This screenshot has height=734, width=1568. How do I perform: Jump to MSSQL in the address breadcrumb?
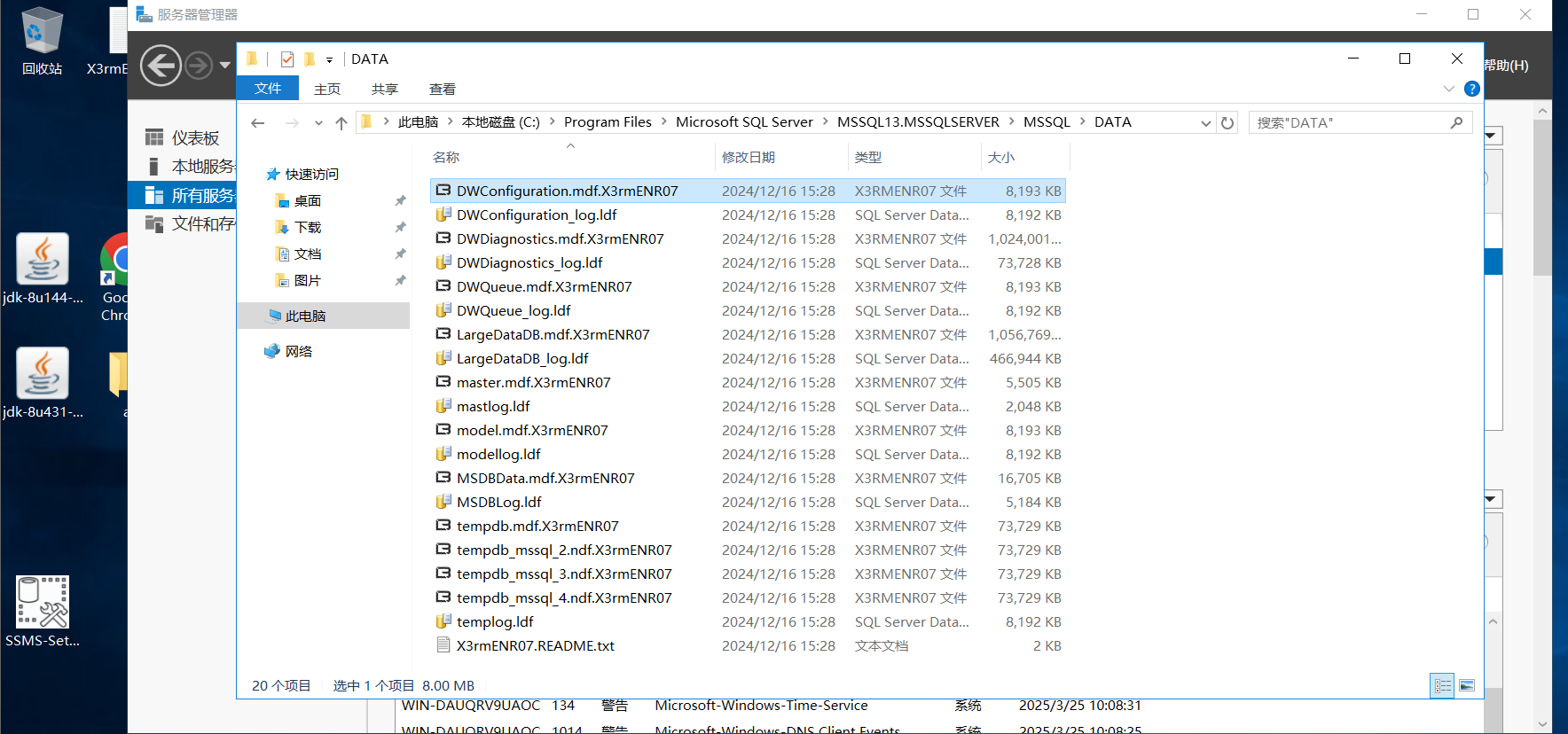tap(1047, 122)
